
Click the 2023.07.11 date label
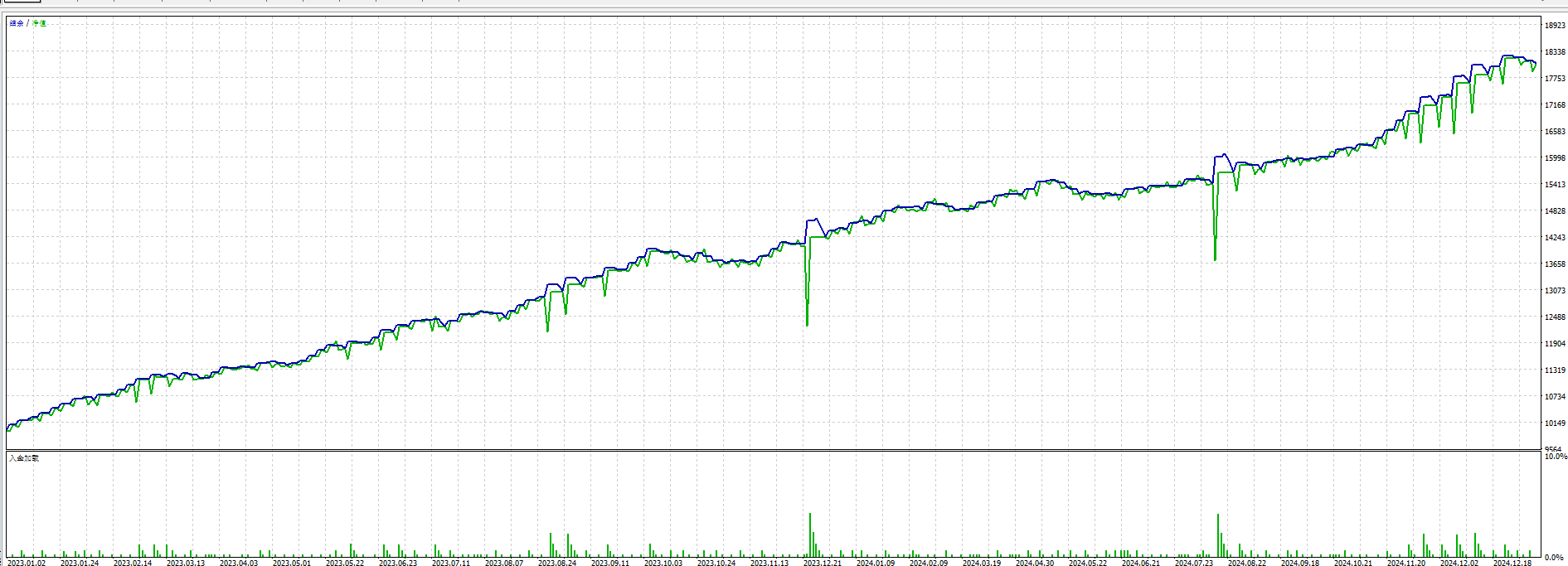[x=451, y=563]
